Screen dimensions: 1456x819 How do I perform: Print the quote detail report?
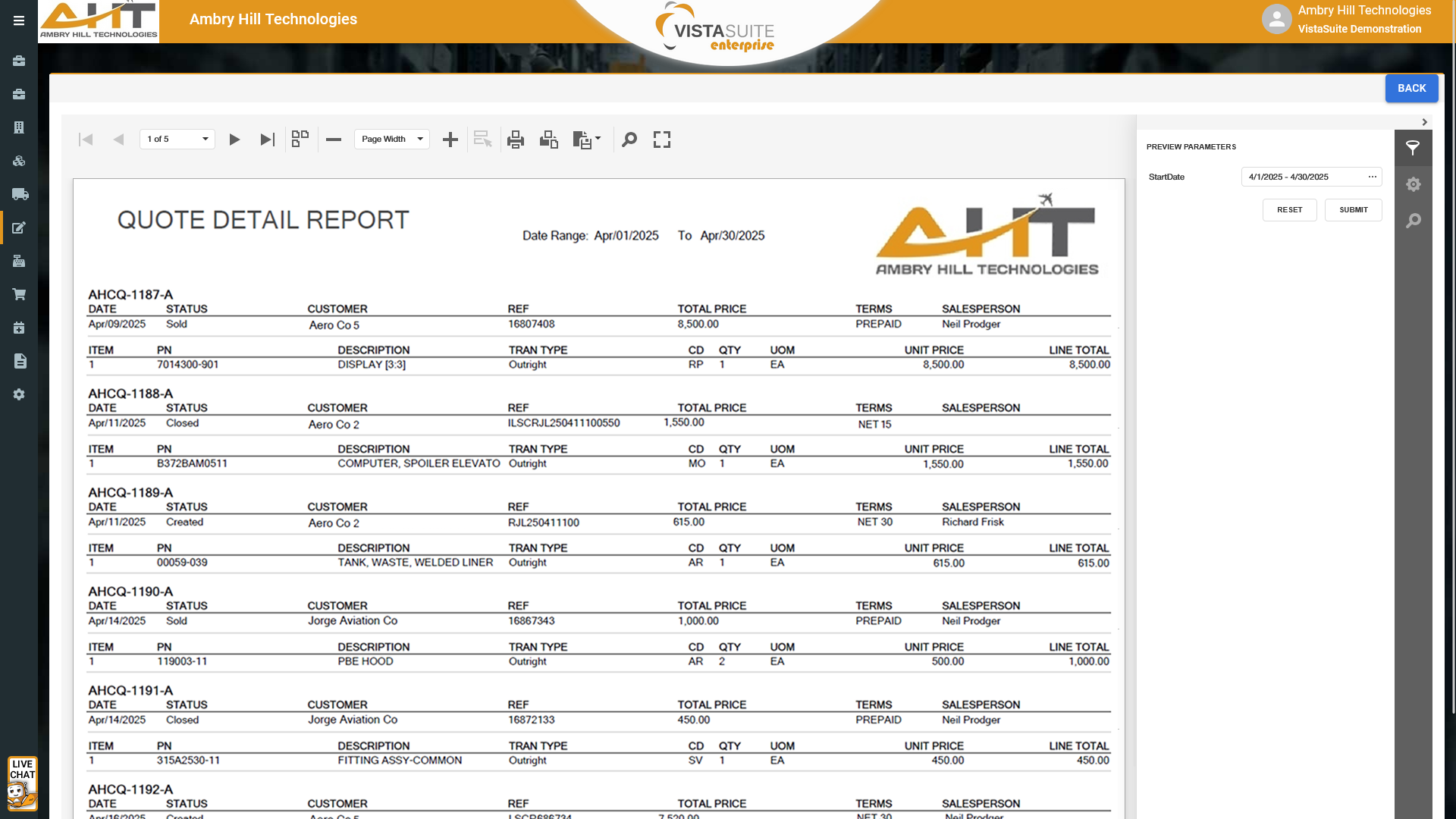pos(516,140)
